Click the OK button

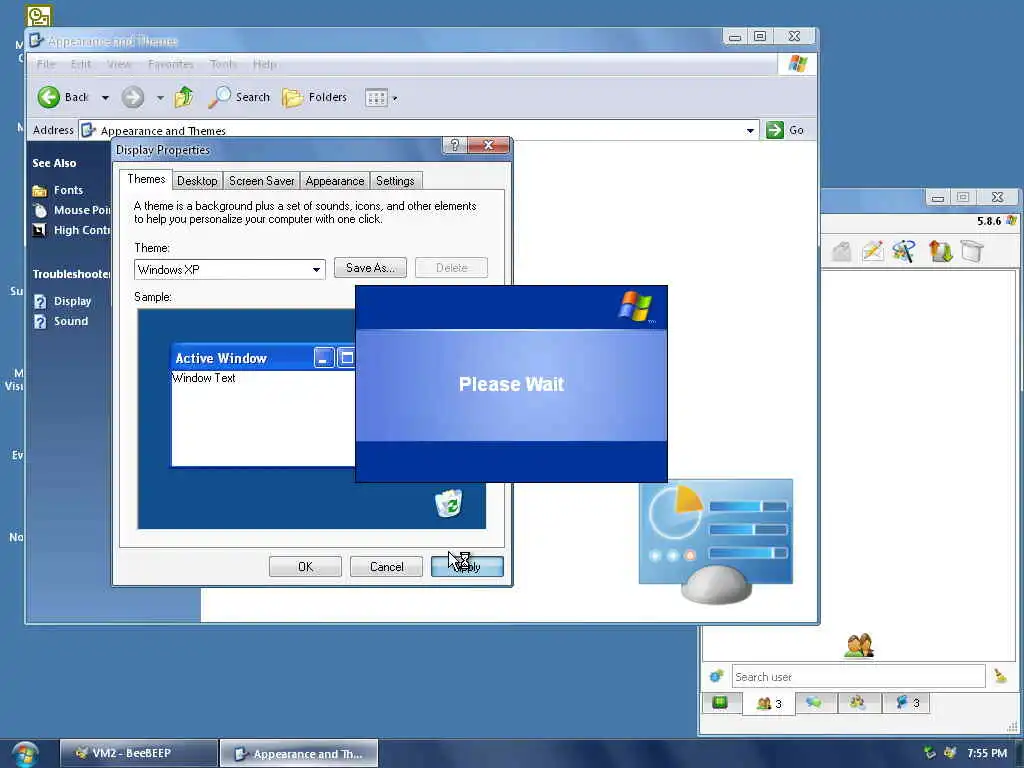click(x=305, y=567)
